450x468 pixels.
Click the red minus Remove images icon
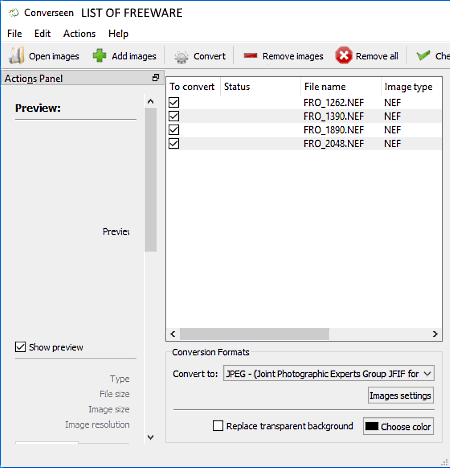coord(250,55)
